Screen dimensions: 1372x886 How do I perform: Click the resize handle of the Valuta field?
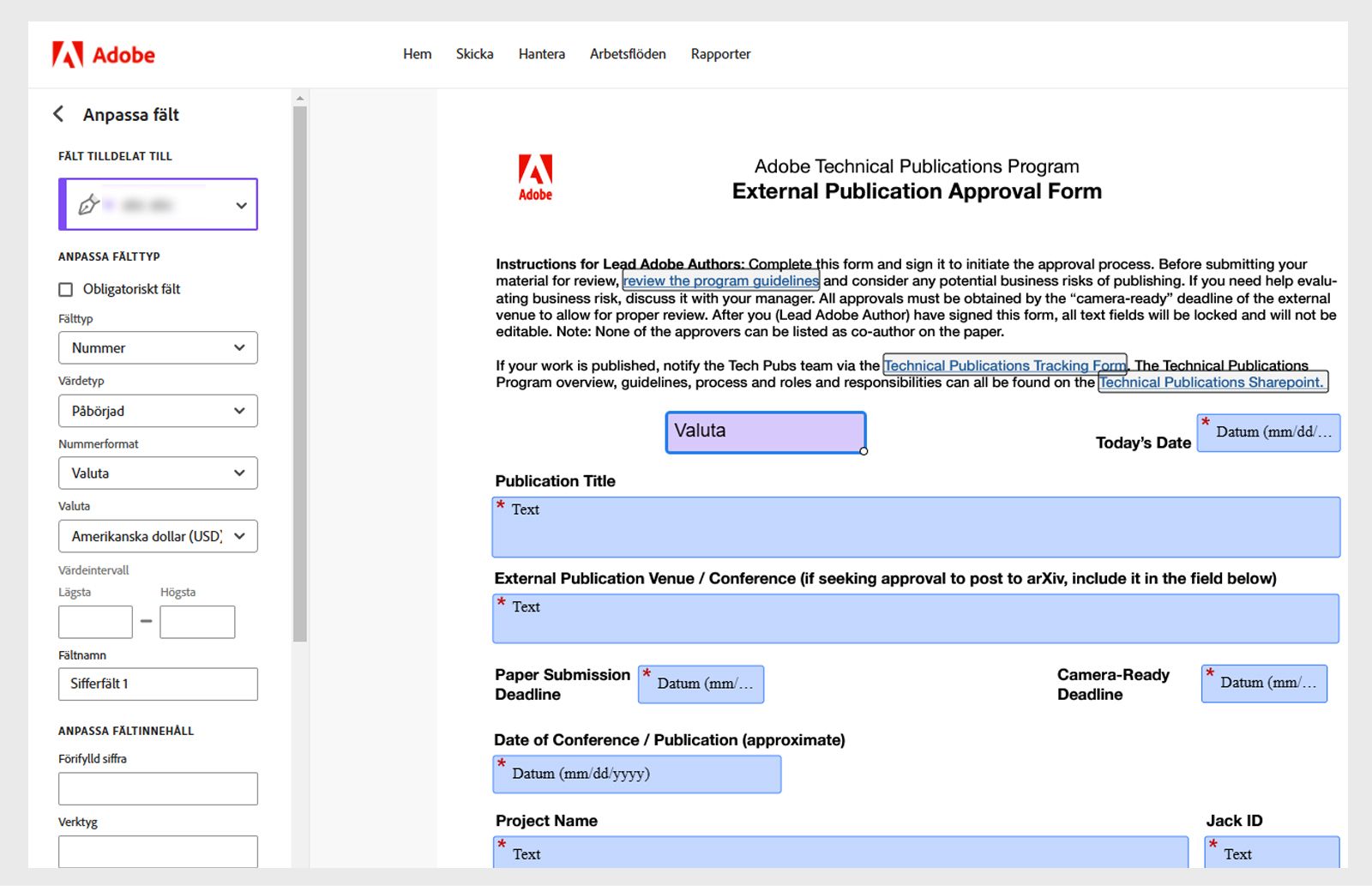864,451
